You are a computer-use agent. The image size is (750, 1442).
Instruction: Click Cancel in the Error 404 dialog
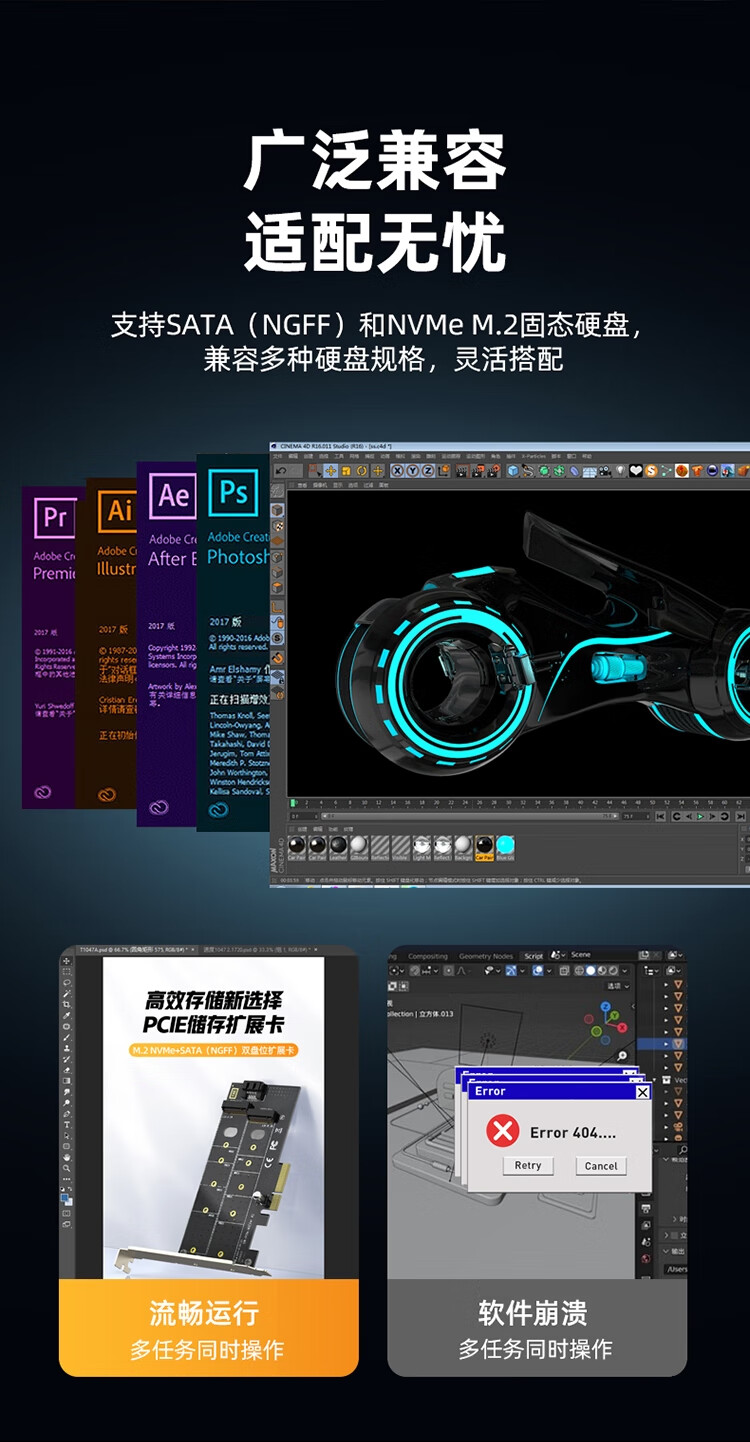(x=601, y=1166)
